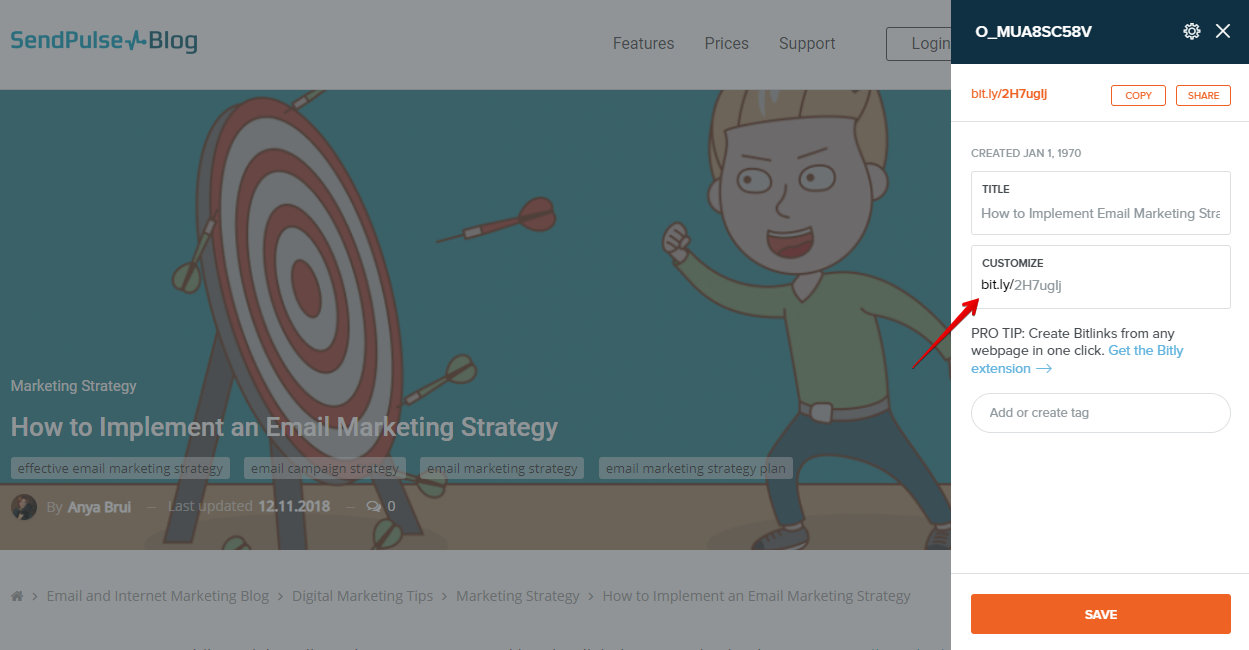Edit the TITLE input field
This screenshot has height=650, width=1249.
point(1101,203)
